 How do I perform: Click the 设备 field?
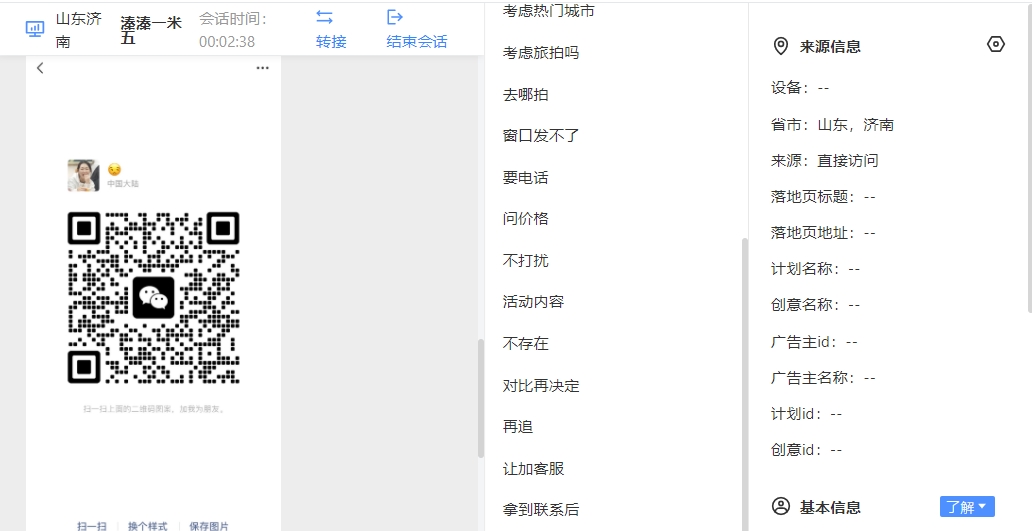(x=800, y=88)
